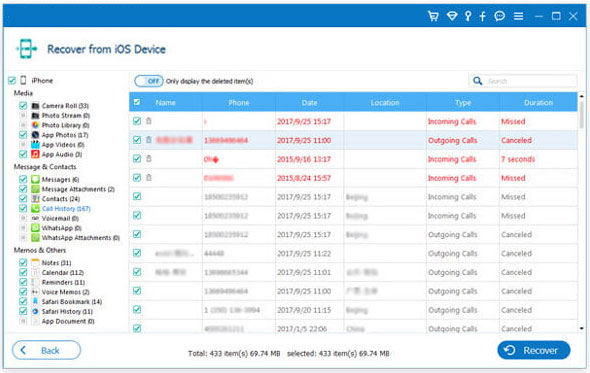
Task: Click the Photo Stream icon
Action: click(35, 116)
